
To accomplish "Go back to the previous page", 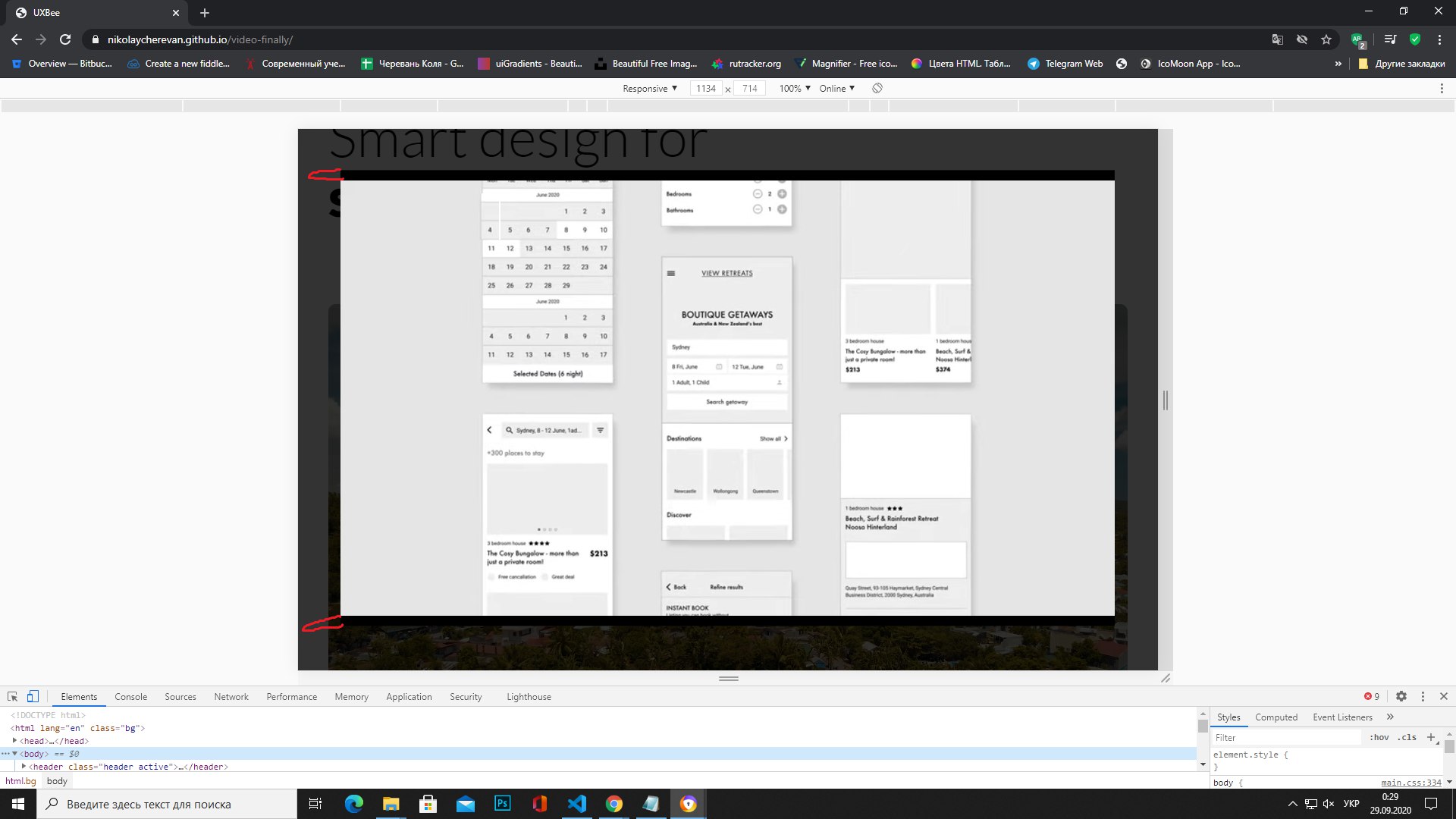I will point(17,39).
